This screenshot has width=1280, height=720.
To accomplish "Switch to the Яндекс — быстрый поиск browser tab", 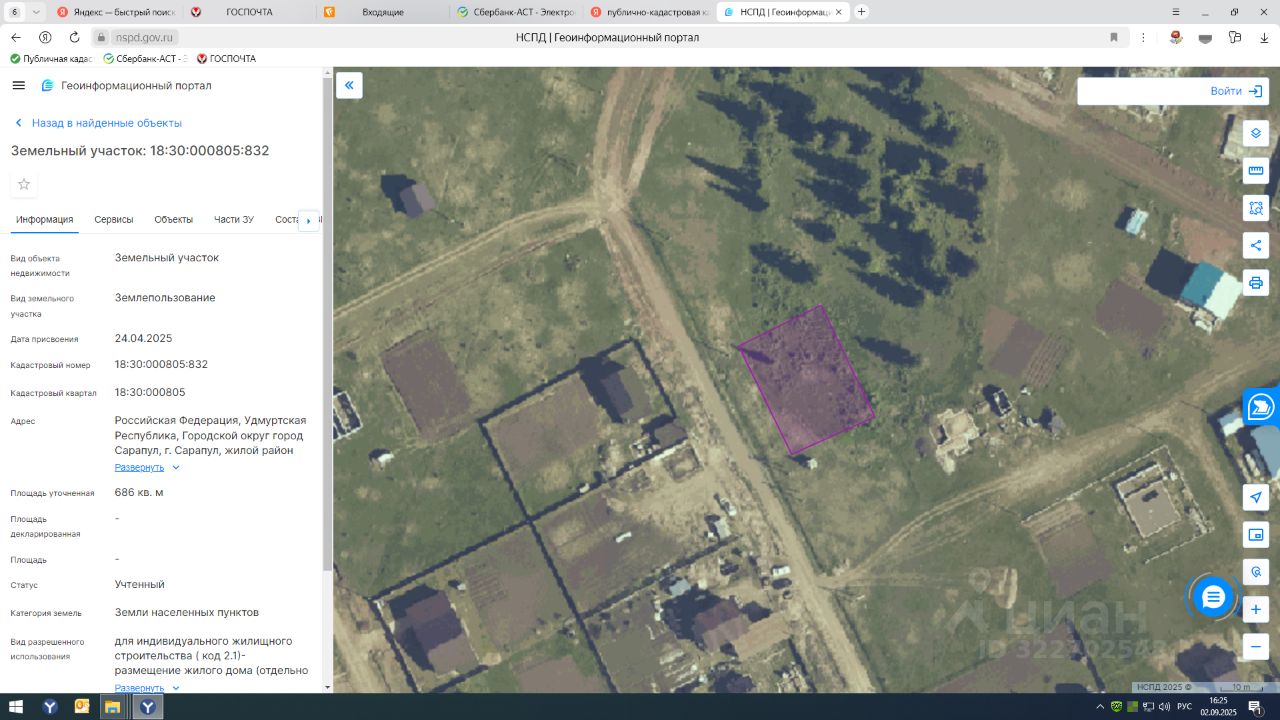I will 114,12.
